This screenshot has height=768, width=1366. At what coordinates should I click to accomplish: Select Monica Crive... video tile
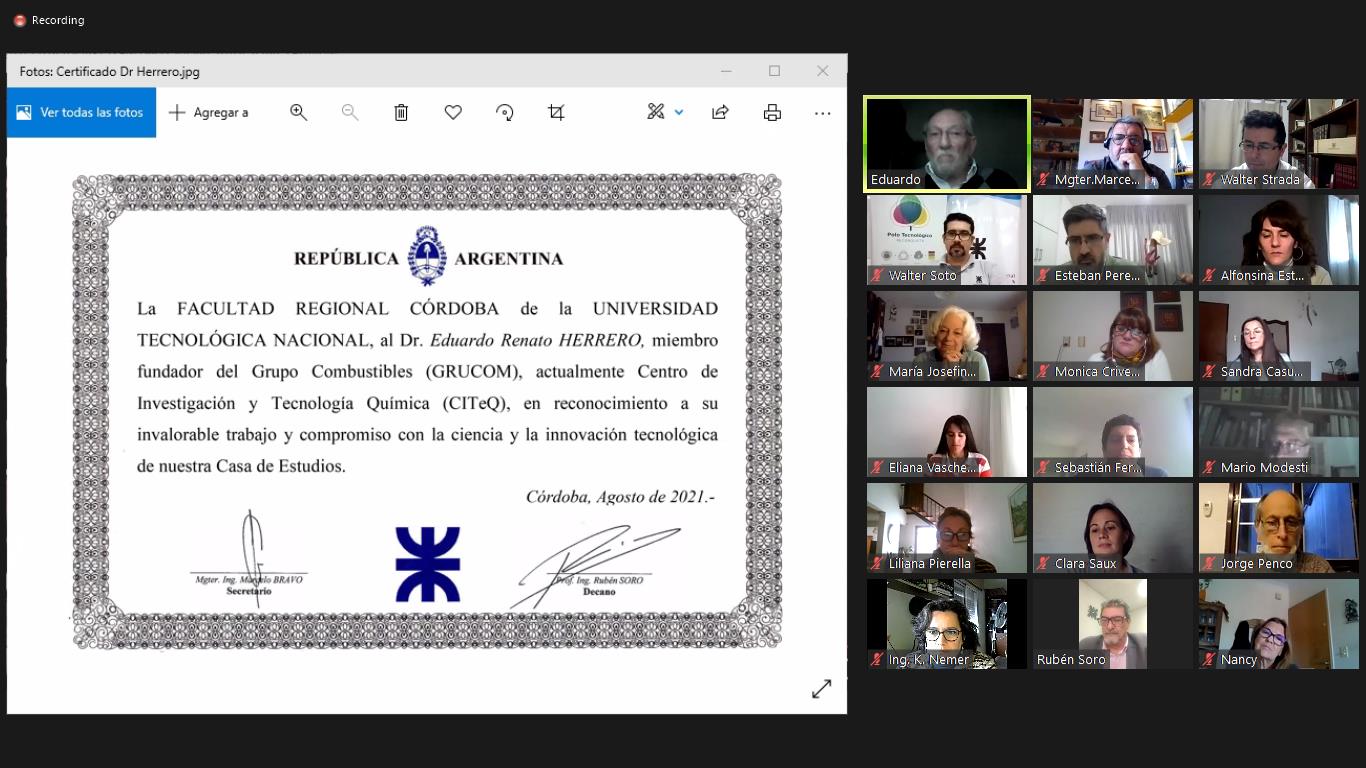tap(1113, 336)
